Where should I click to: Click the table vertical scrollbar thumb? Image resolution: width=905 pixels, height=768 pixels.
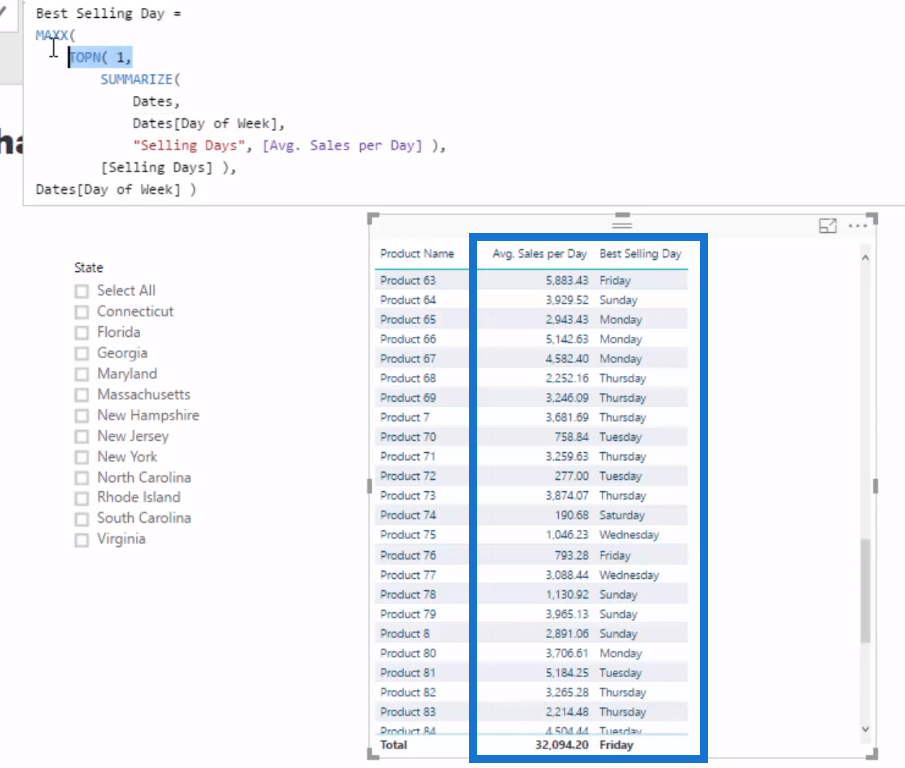(865, 590)
